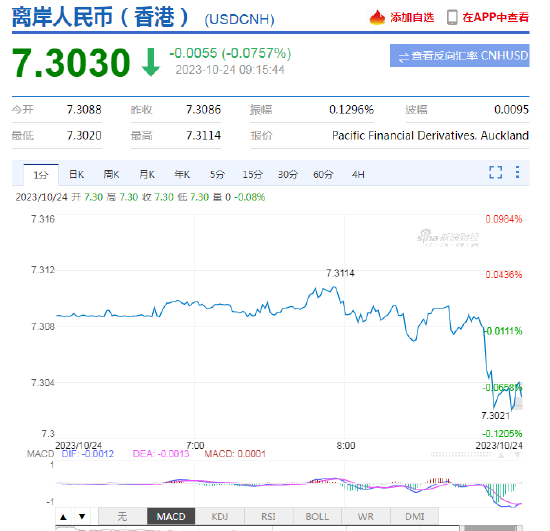Image resolution: width=550 pixels, height=531 pixels.
Task: Switch to the 5分 chart tab
Action: pyautogui.click(x=217, y=174)
